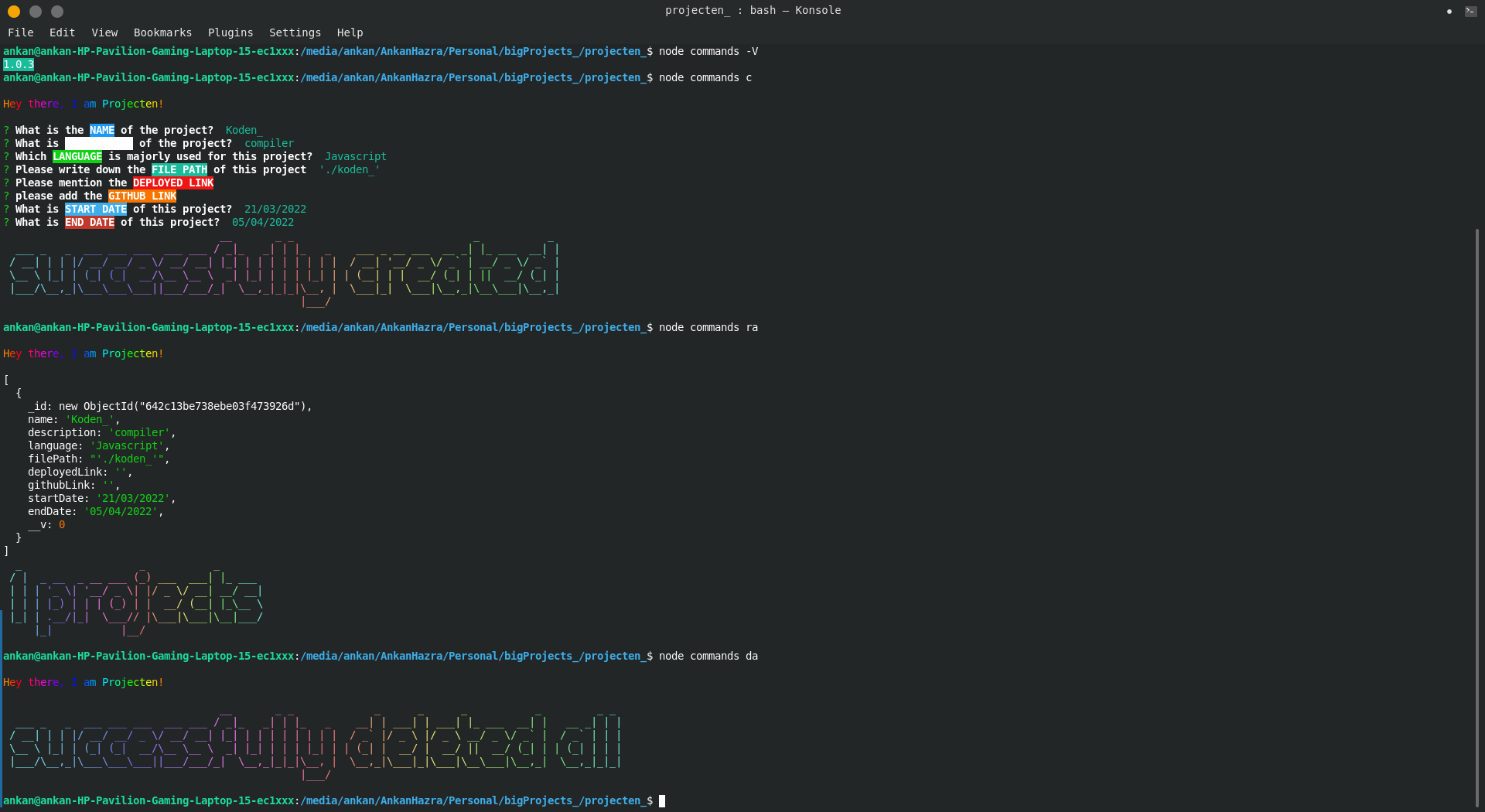Click the orange window control circle
The height and width of the screenshot is (812, 1485).
pyautogui.click(x=13, y=12)
